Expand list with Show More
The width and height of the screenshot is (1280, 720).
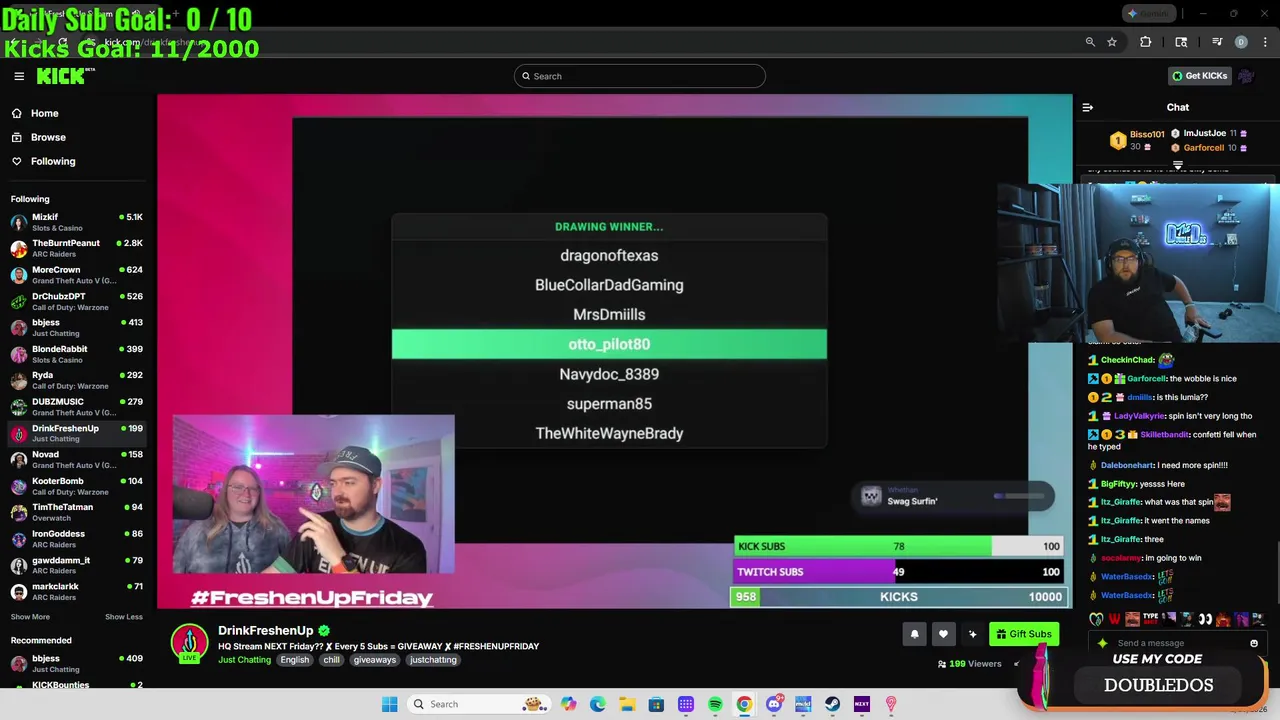pyautogui.click(x=30, y=617)
